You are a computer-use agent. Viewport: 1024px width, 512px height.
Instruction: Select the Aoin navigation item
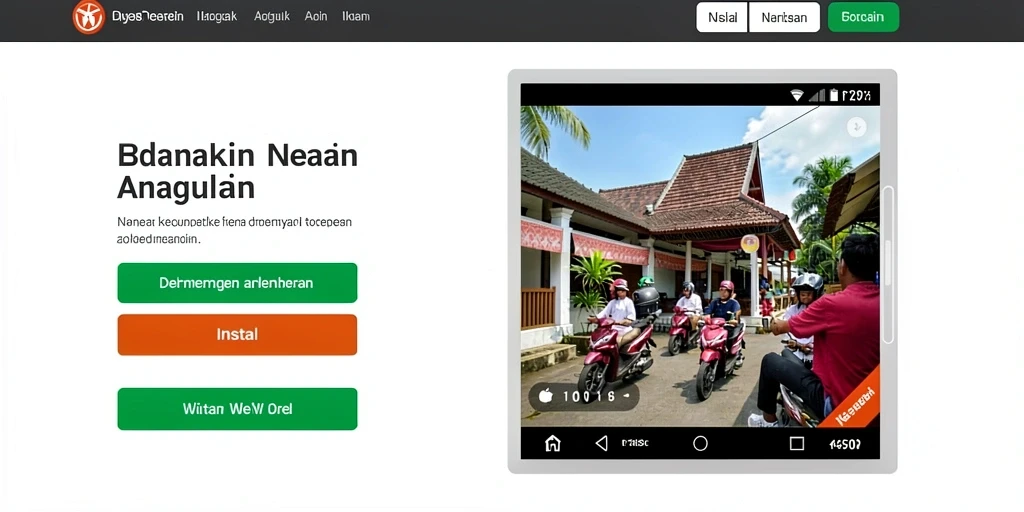pos(316,16)
